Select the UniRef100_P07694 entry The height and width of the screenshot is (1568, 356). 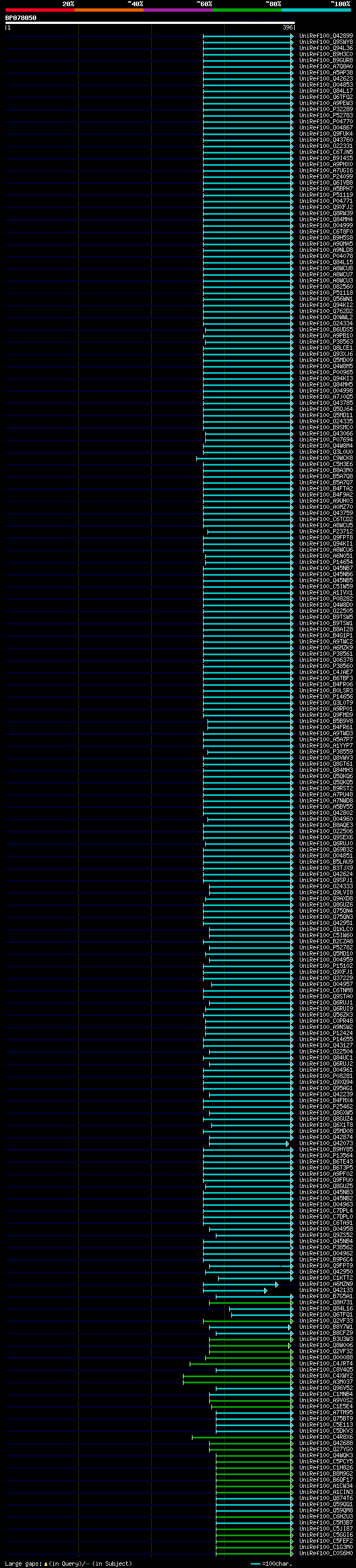[325, 439]
